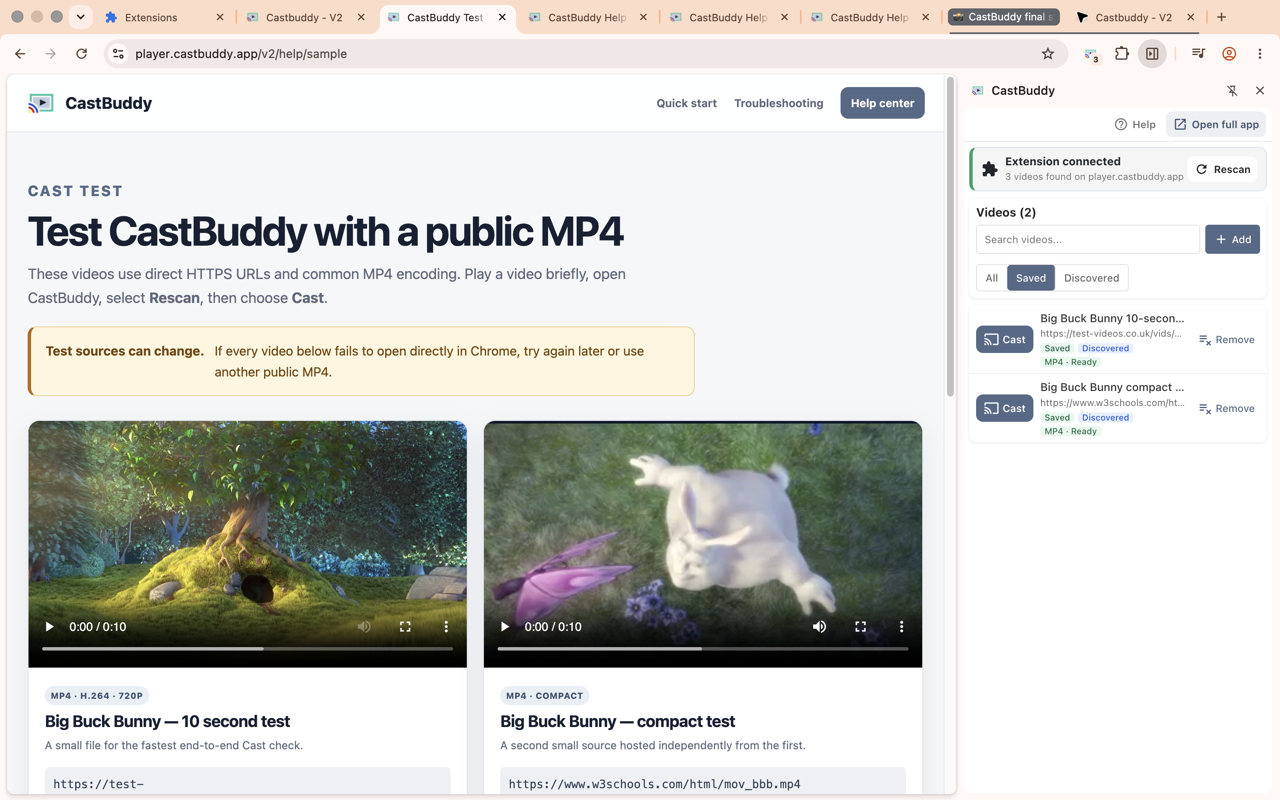Open the Chrome extensions puzzle menu

[x=1122, y=54]
